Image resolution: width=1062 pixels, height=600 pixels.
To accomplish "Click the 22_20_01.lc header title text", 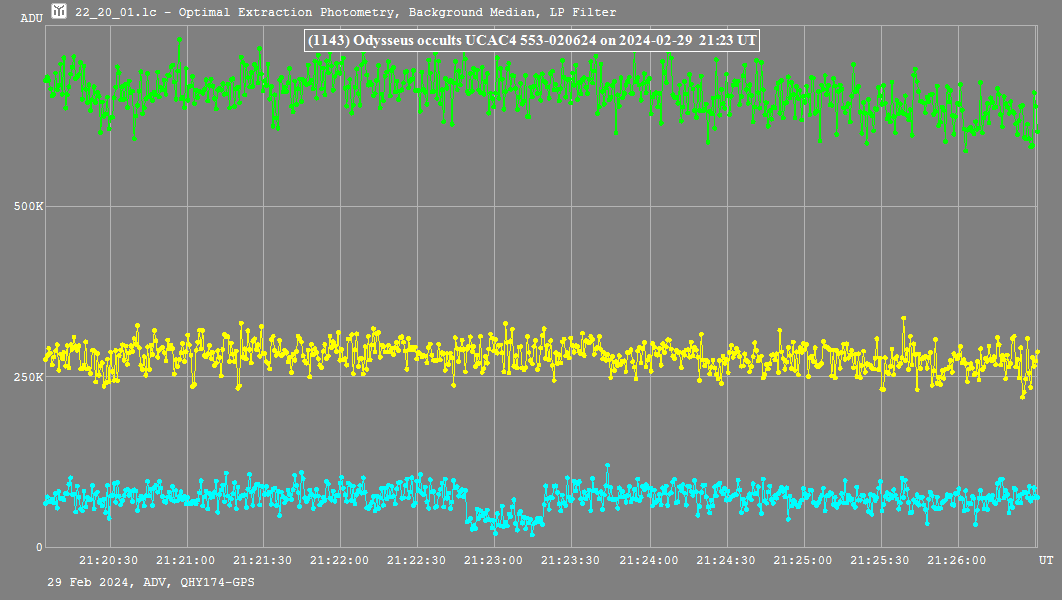I will point(346,12).
